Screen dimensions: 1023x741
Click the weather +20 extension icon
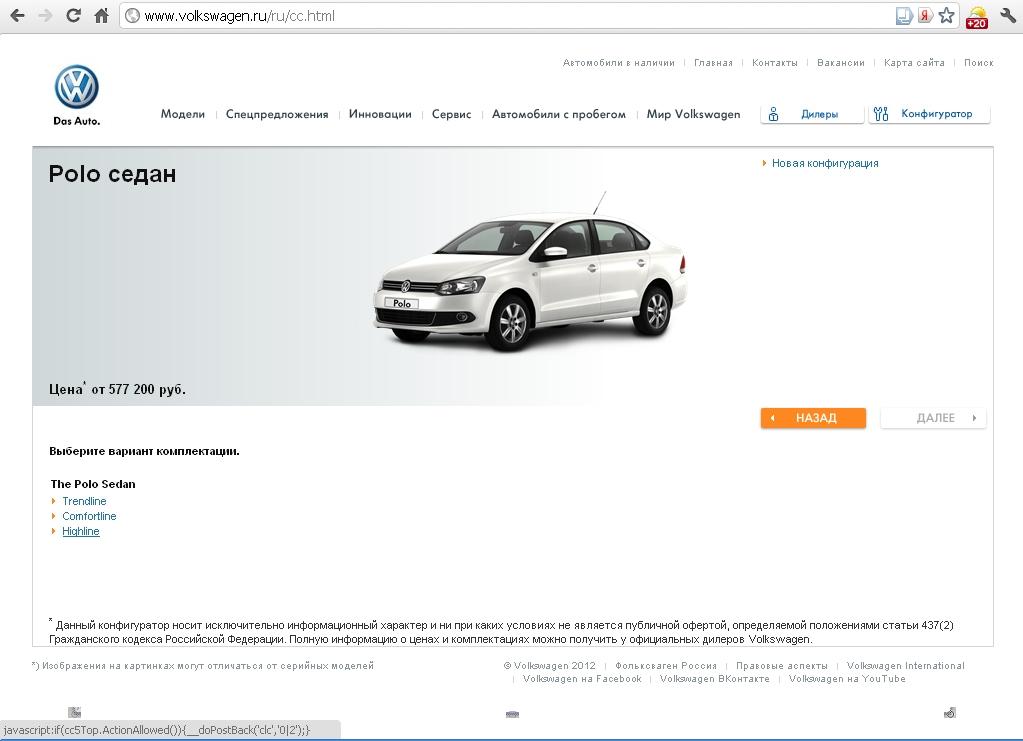976,17
